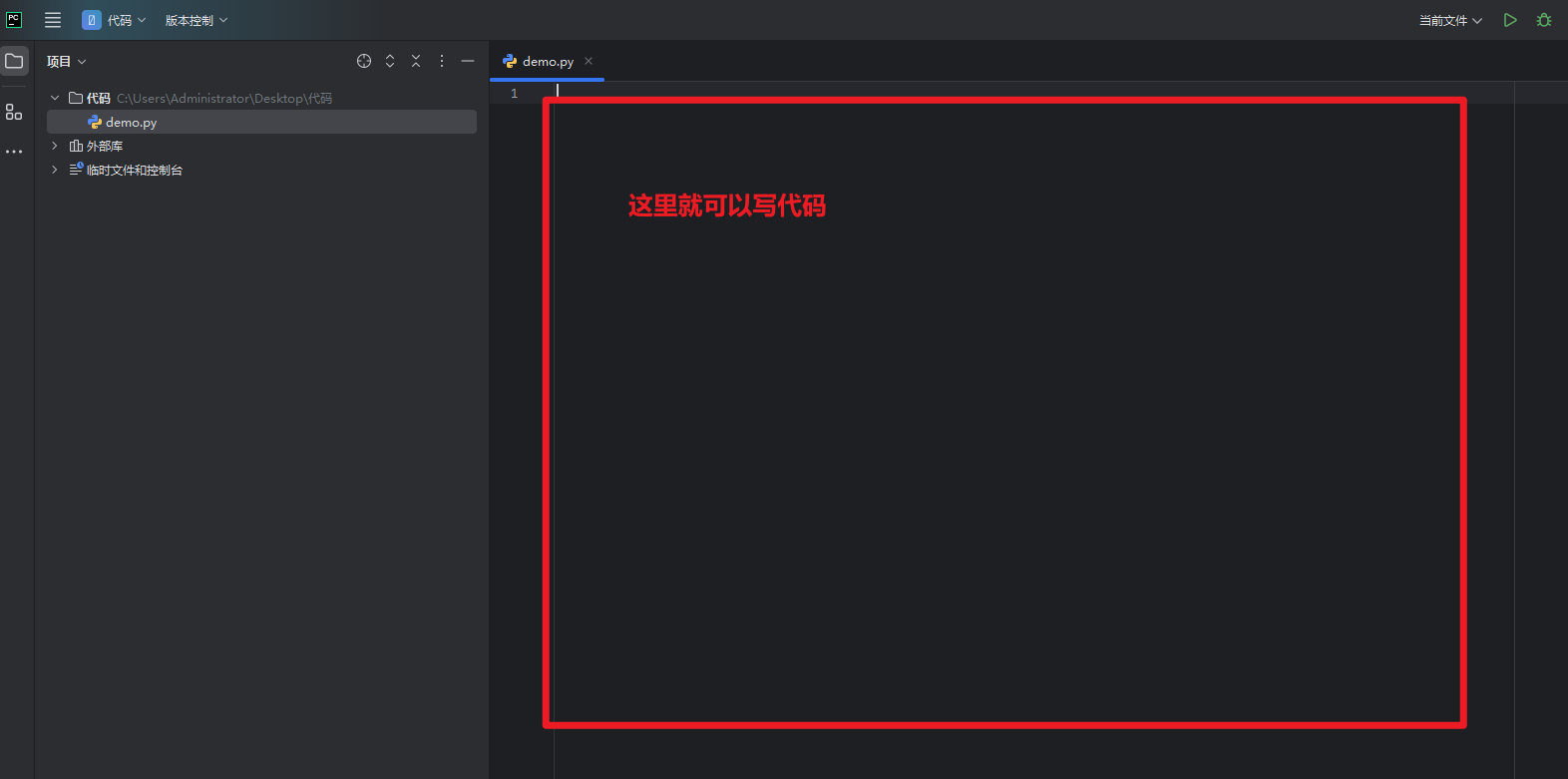This screenshot has height=779, width=1568.
Task: Click the PyCharm logo icon
Action: point(14,20)
